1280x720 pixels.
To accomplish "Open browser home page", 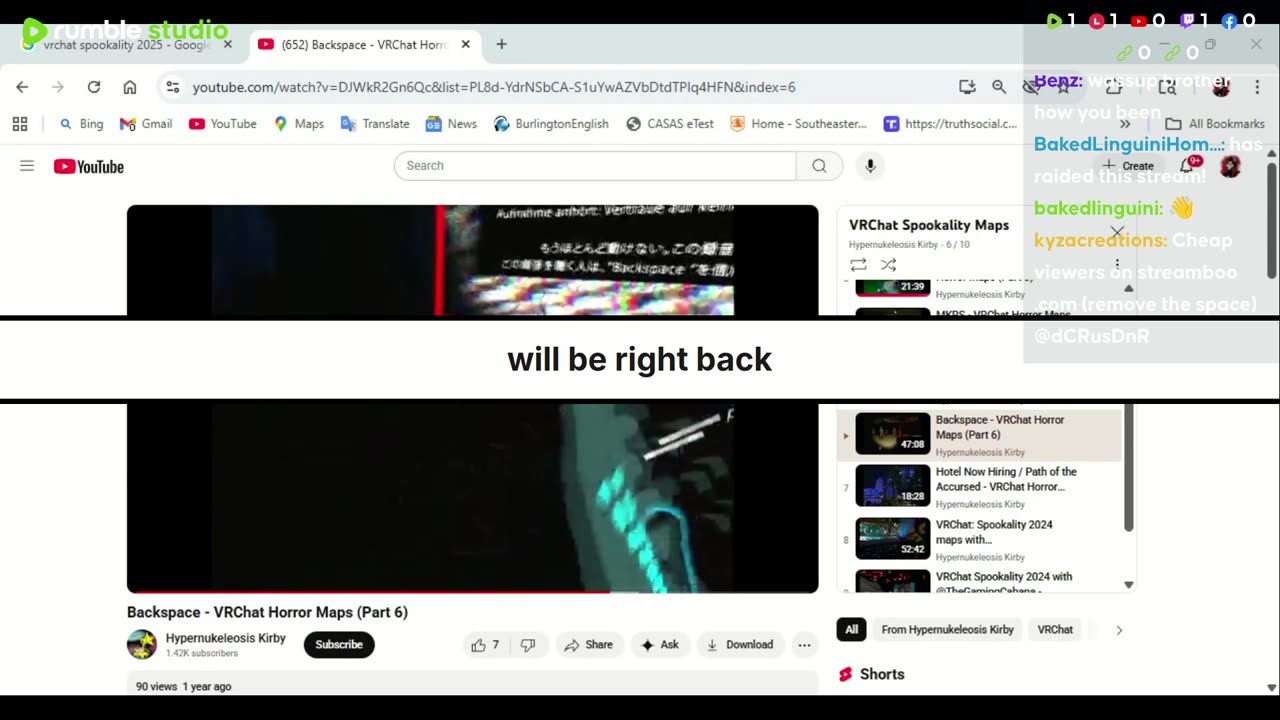I will (x=130, y=87).
